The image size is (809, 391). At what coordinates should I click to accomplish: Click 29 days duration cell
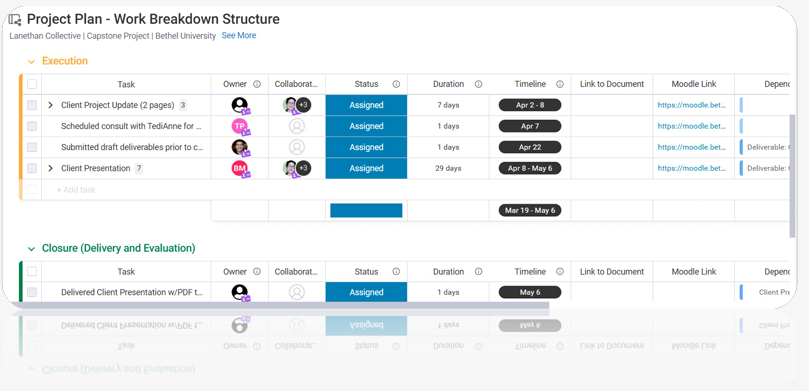[448, 168]
